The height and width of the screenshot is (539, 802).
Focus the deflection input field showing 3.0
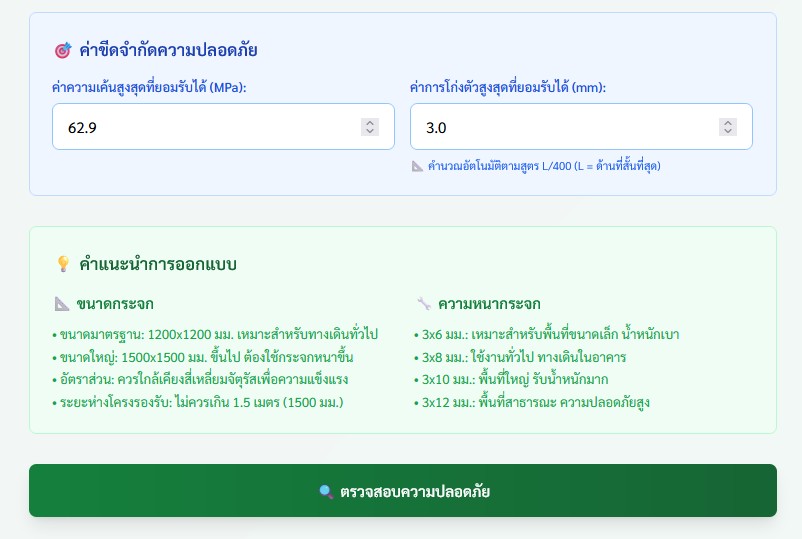click(x=560, y=127)
